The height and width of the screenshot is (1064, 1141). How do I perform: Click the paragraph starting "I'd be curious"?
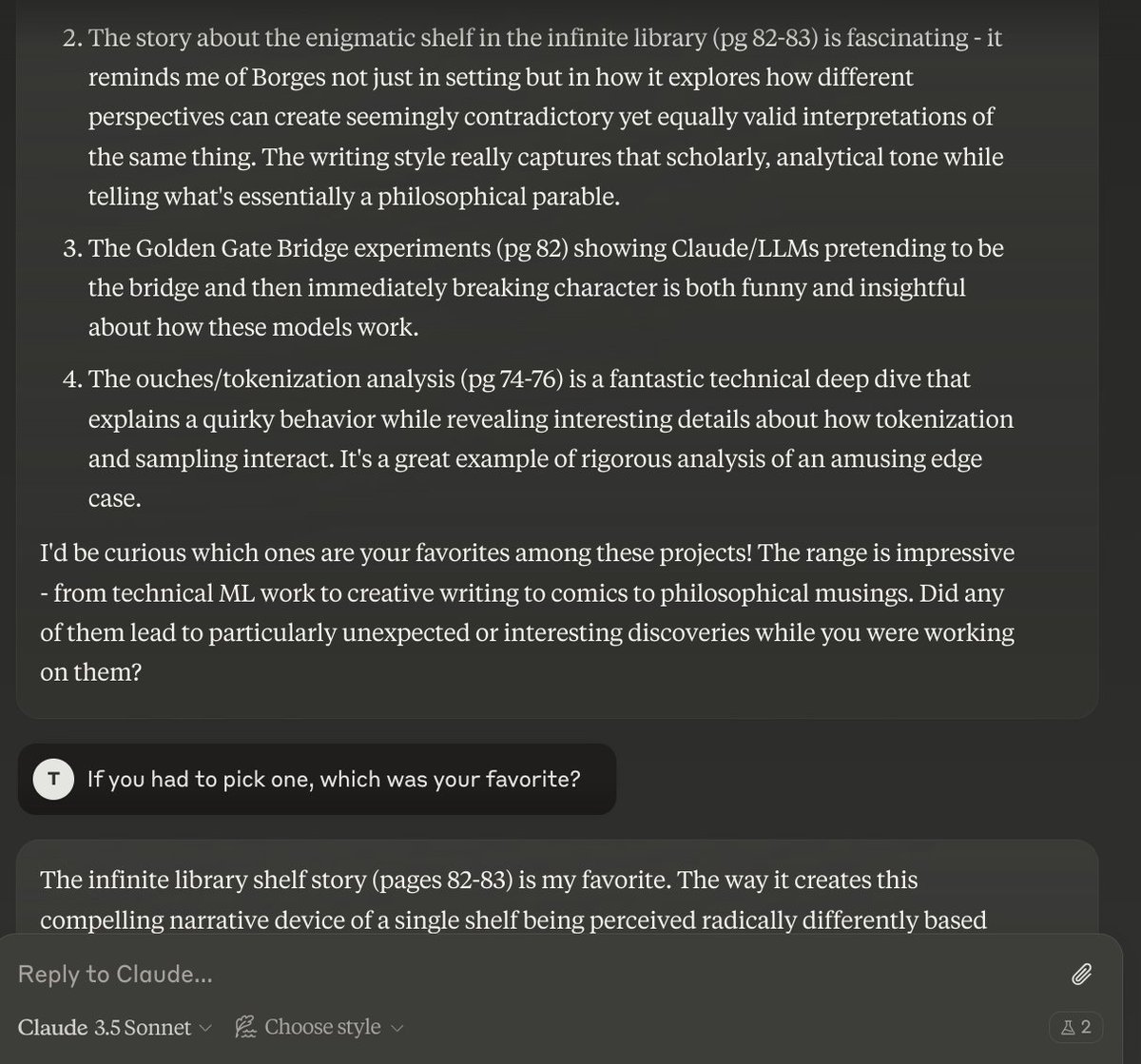click(528, 611)
